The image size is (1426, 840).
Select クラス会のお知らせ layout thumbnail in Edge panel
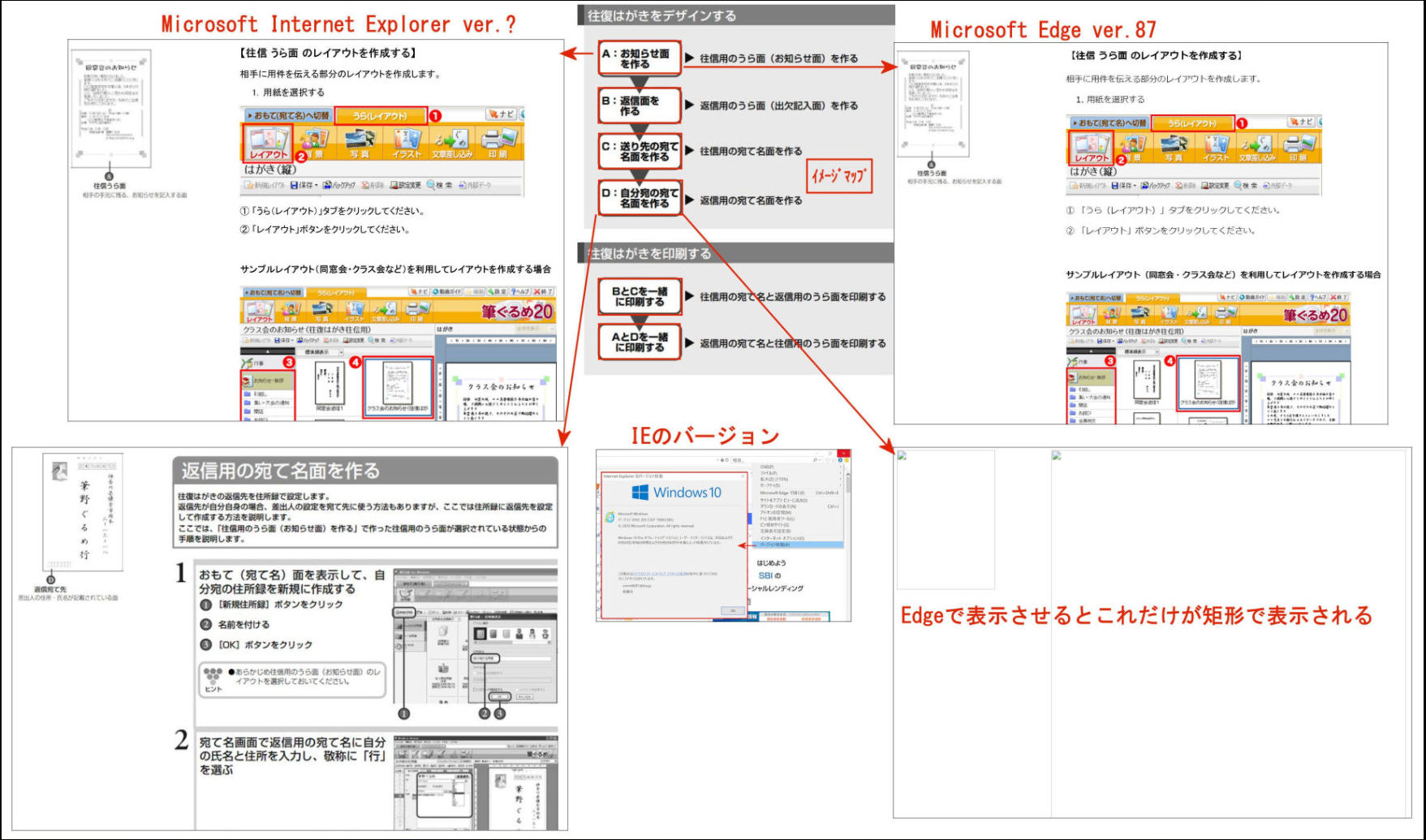(1208, 382)
